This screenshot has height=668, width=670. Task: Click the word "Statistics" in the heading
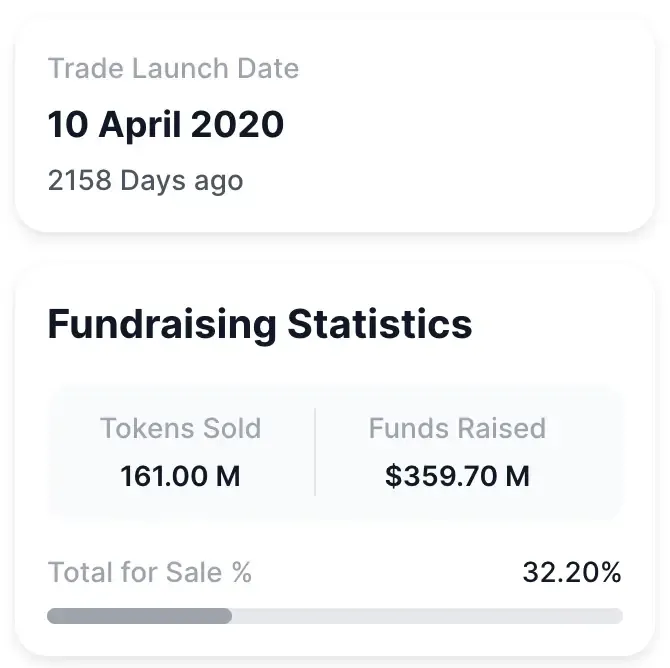click(380, 325)
